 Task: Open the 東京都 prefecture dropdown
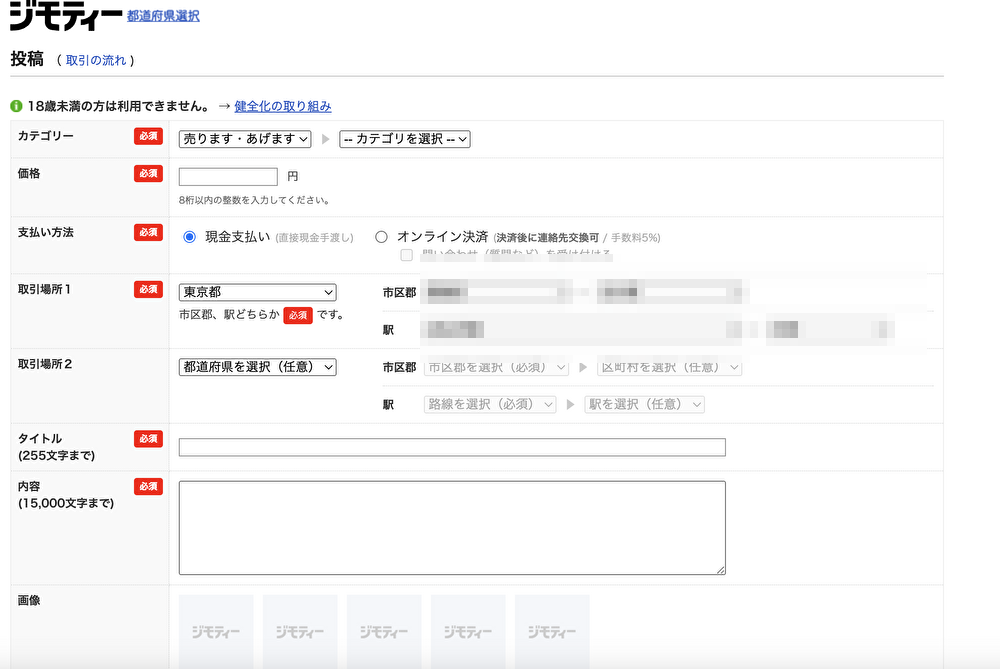(x=258, y=292)
